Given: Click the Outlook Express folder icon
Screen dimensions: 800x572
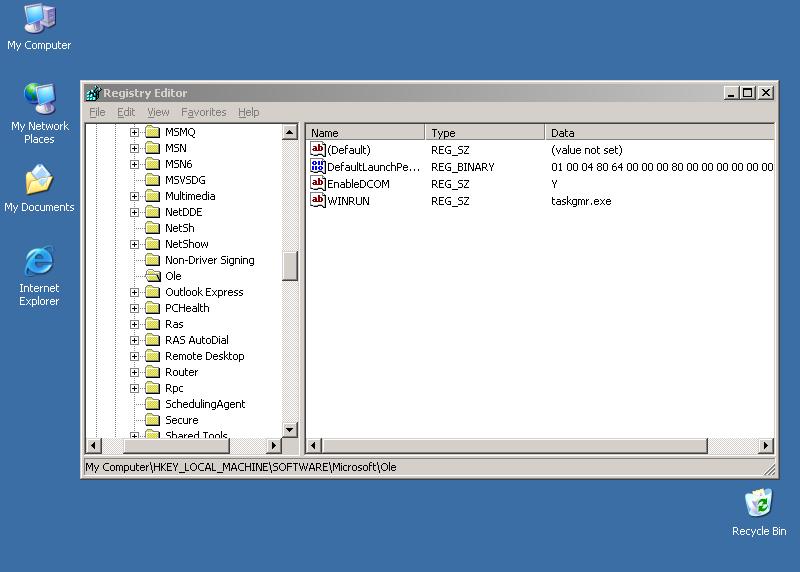Looking at the screenshot, I should (x=153, y=292).
